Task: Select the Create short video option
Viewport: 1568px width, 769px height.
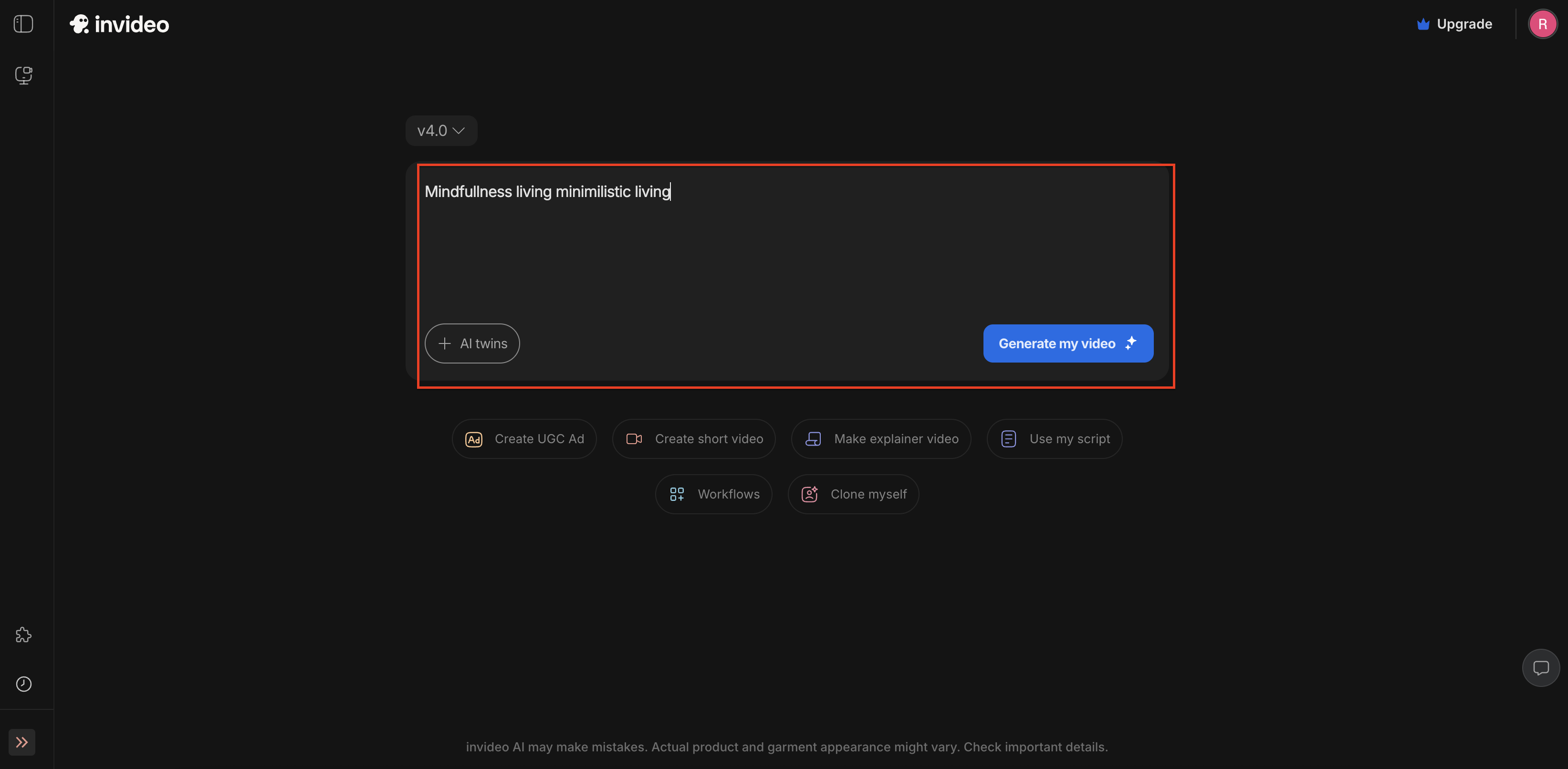Action: pyautogui.click(x=693, y=439)
